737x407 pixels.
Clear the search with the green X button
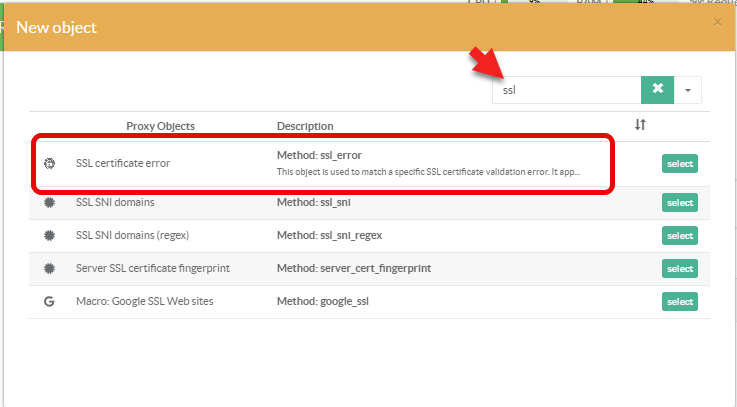[x=657, y=89]
